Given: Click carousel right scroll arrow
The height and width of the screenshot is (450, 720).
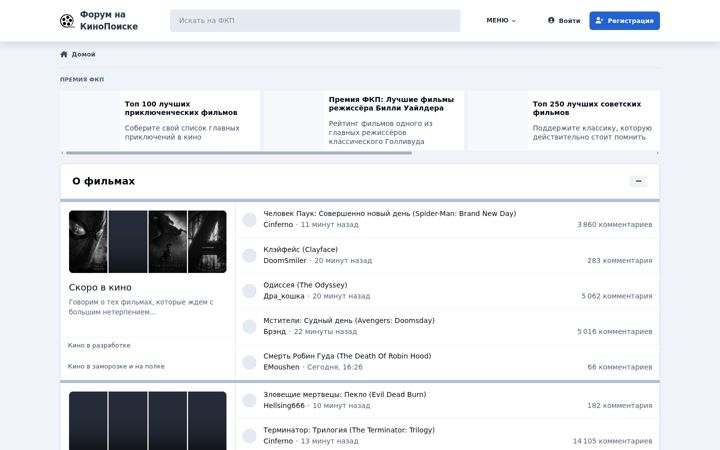Looking at the screenshot, I should [x=658, y=153].
